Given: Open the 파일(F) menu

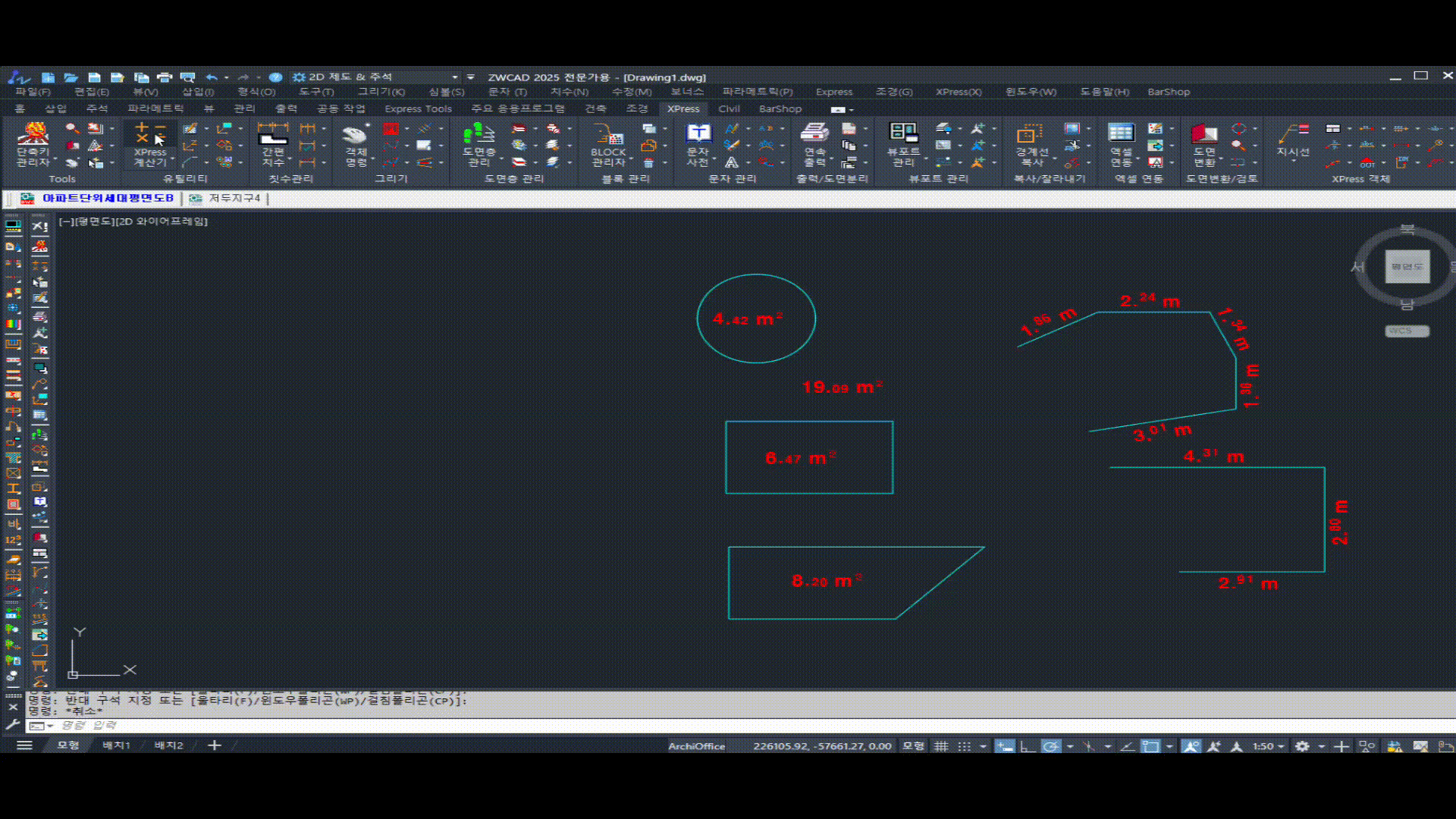Looking at the screenshot, I should [33, 92].
